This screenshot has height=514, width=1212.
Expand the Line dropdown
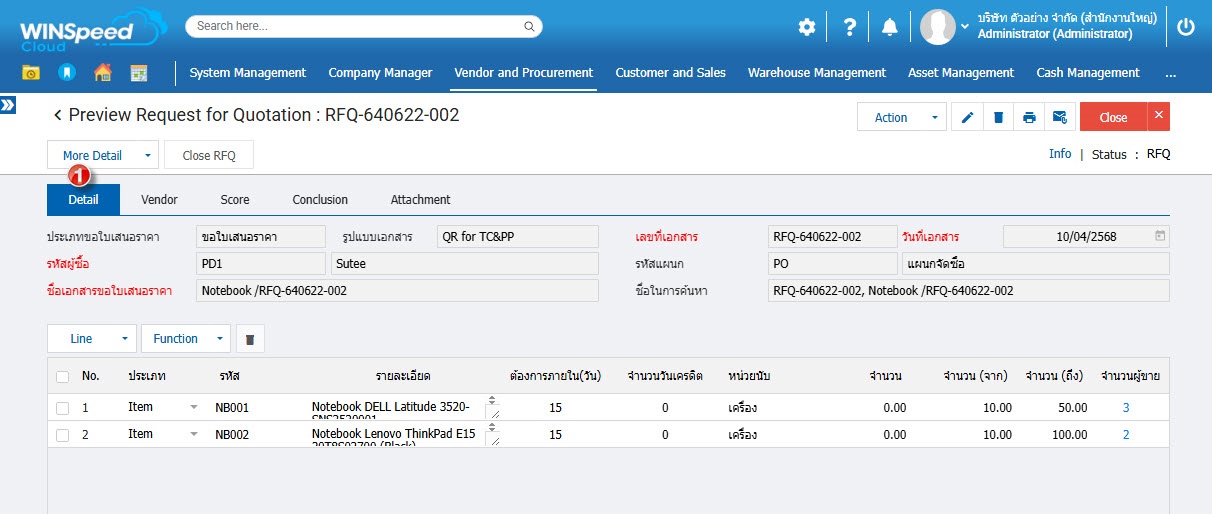92,339
